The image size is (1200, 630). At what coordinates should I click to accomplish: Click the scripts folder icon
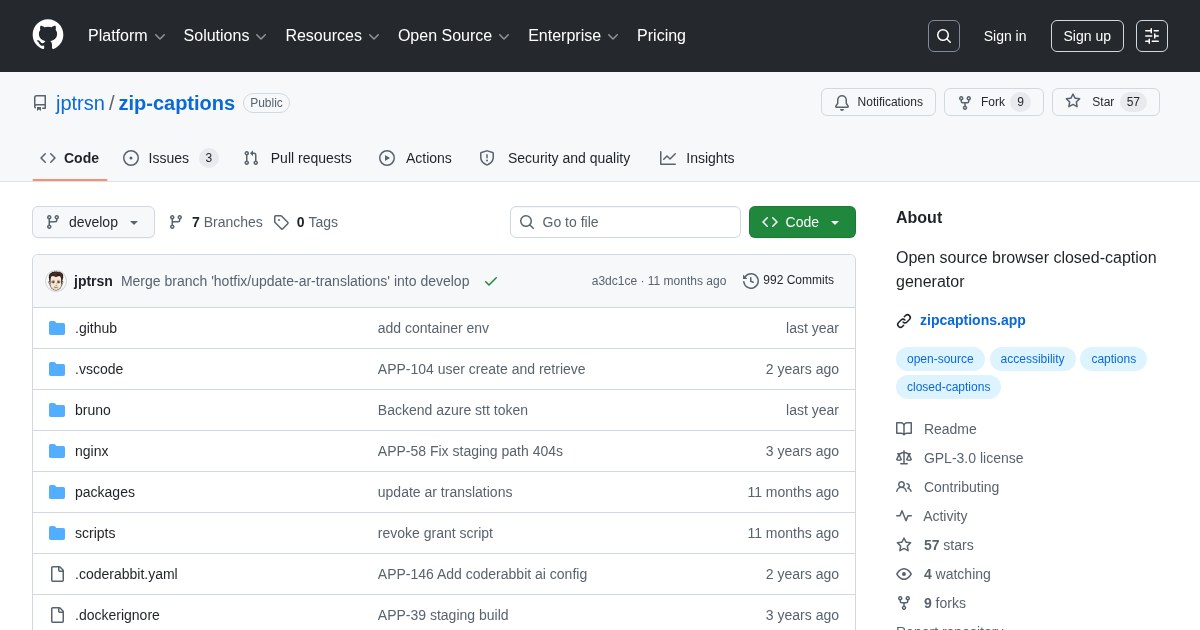click(x=57, y=533)
